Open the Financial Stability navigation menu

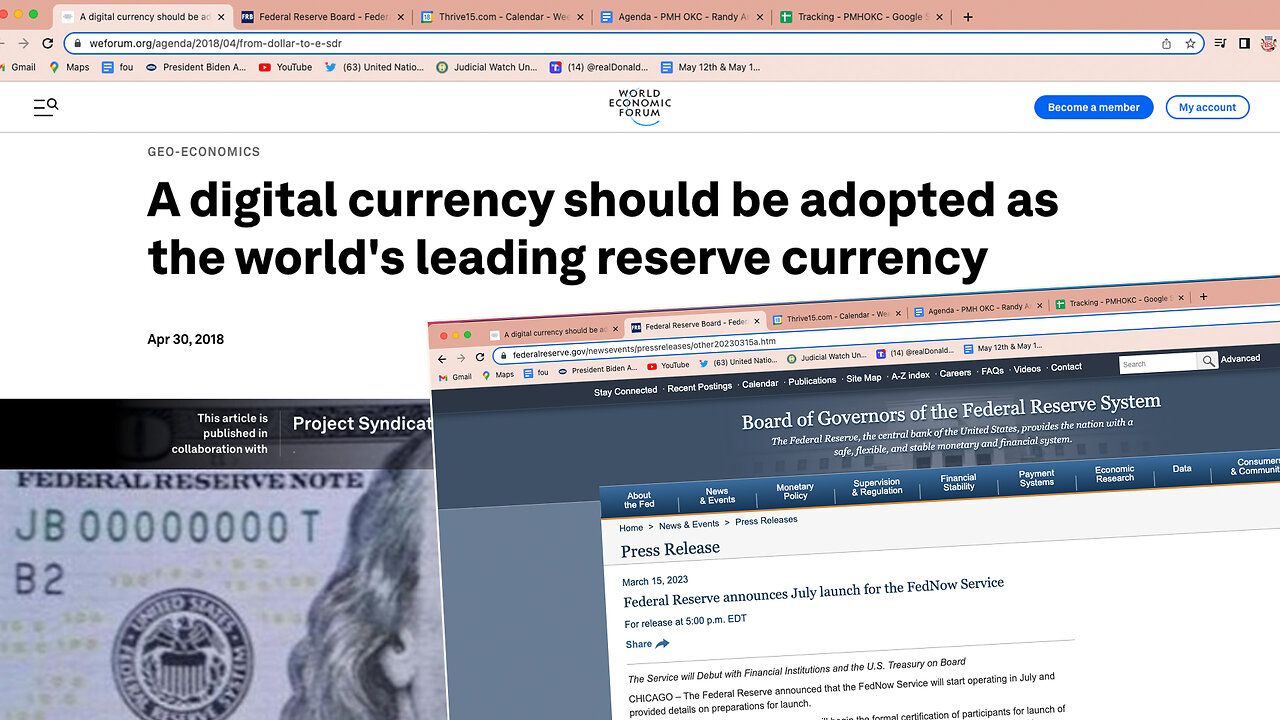958,483
